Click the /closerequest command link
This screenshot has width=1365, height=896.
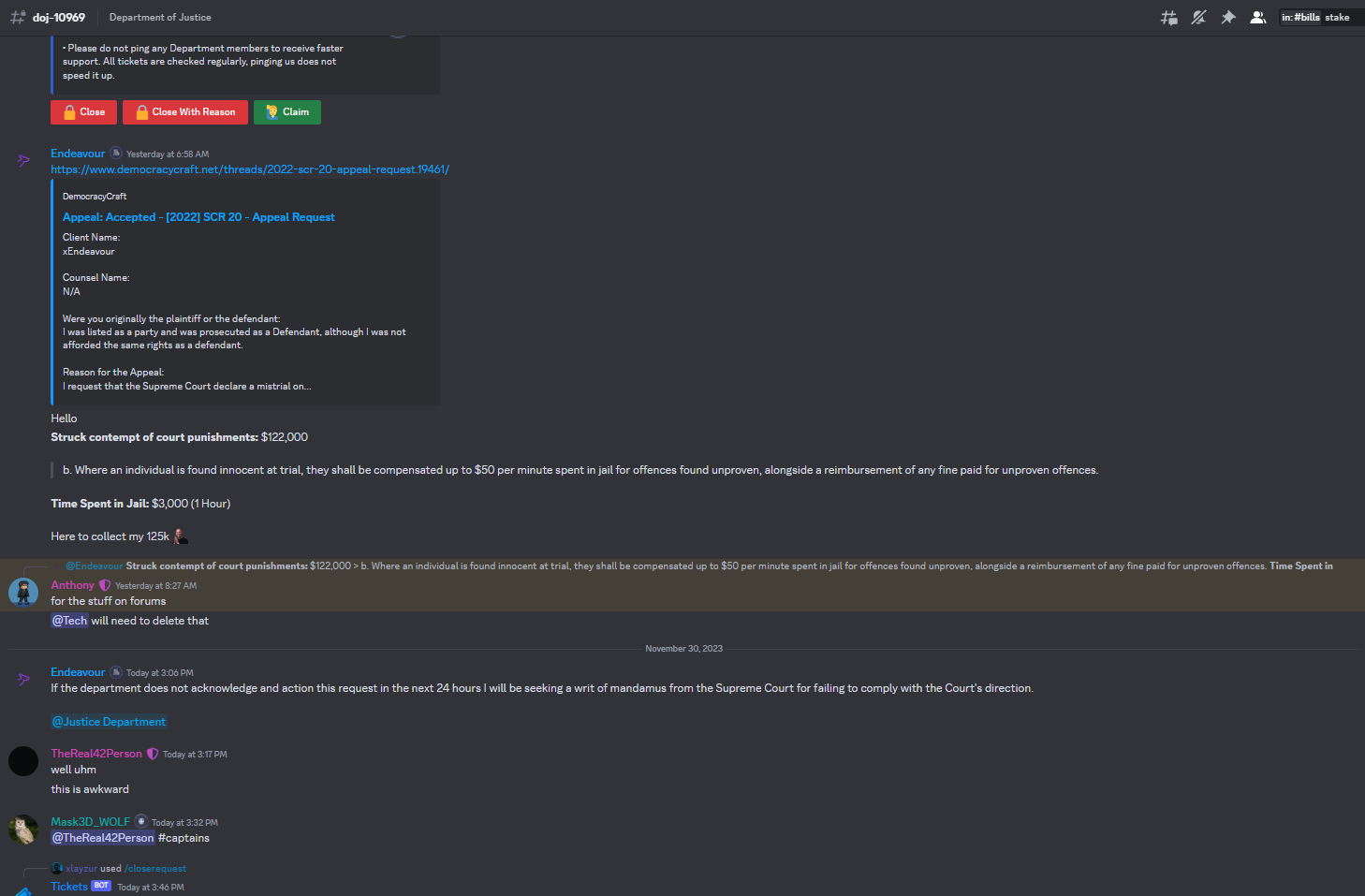click(155, 869)
